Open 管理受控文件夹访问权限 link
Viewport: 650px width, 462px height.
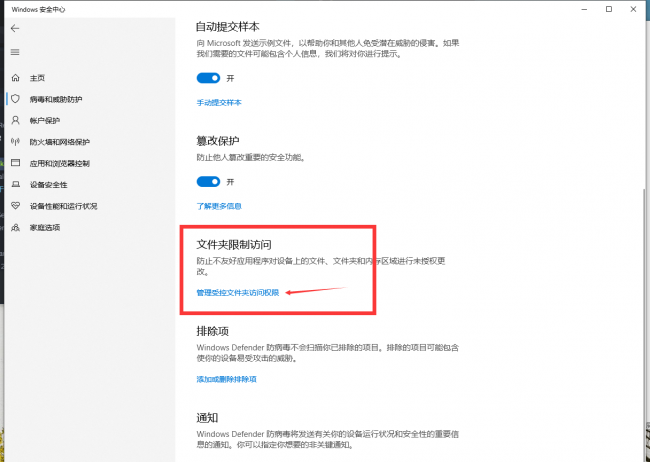238,293
